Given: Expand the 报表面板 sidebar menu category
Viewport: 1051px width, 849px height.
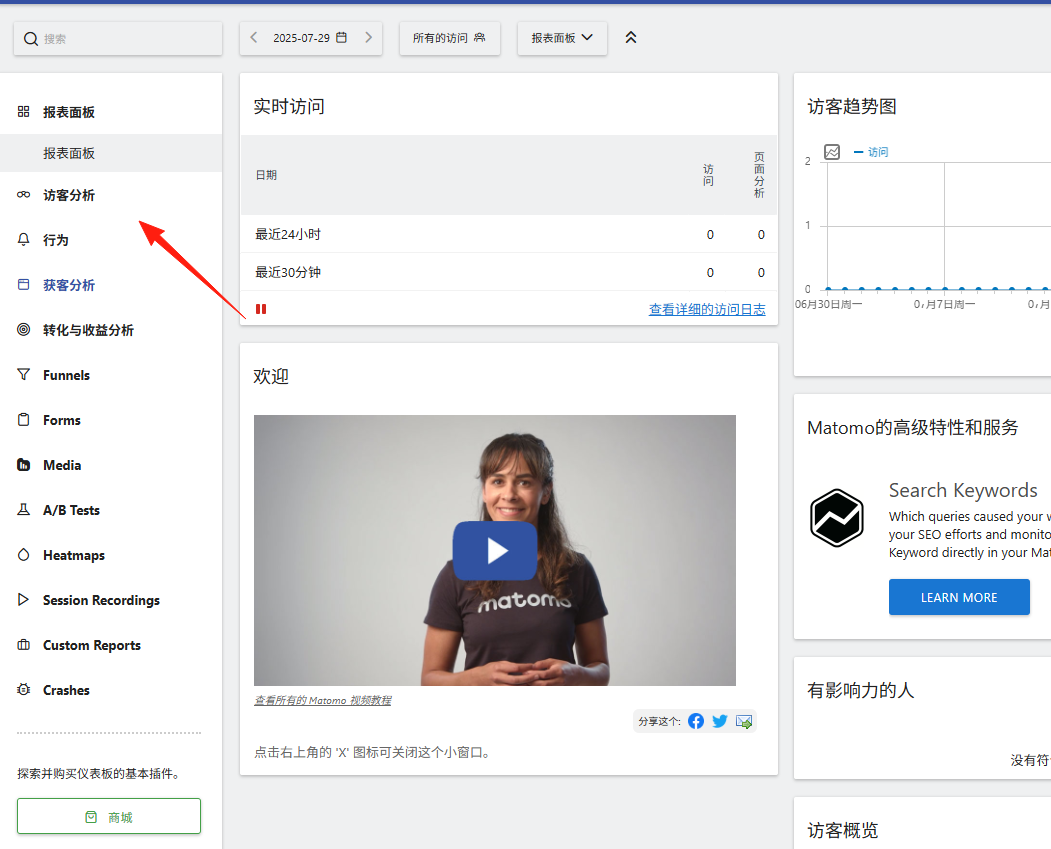Looking at the screenshot, I should point(68,112).
